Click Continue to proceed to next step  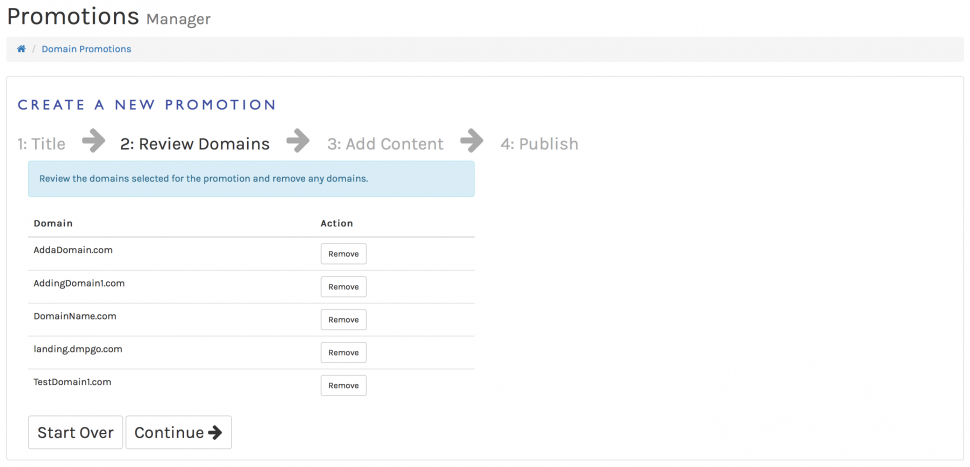[178, 433]
